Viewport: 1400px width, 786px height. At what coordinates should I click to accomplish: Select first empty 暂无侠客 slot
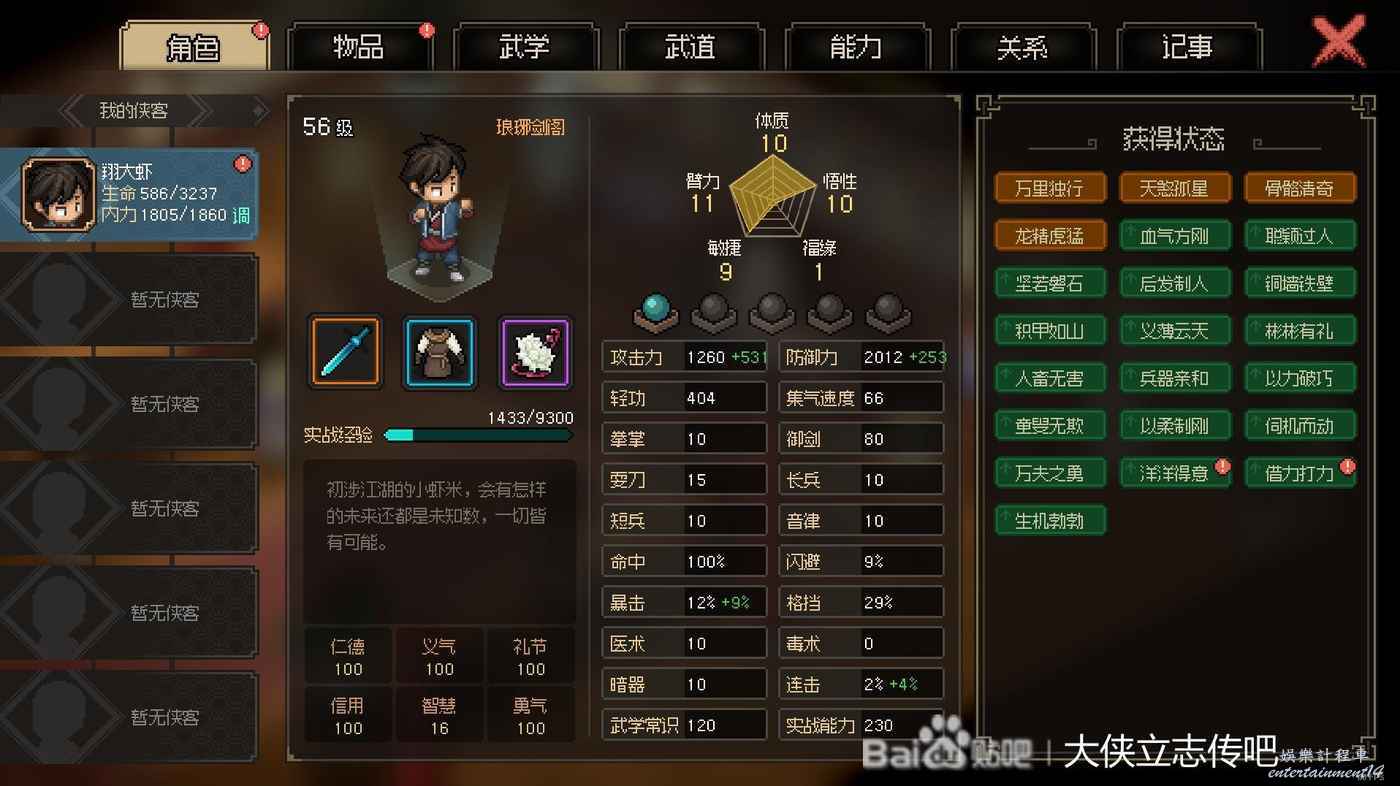point(129,299)
